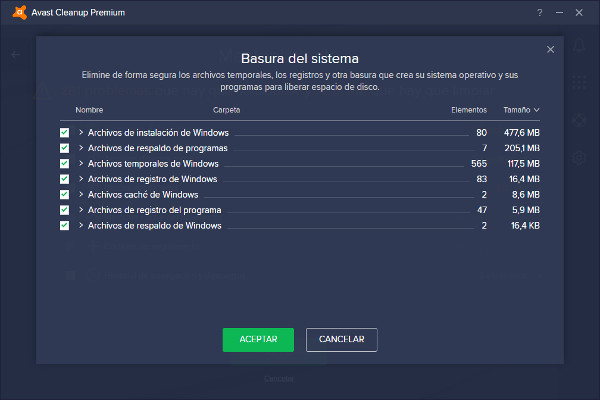Expand Archivos de instalación de Windows chevron

[x=81, y=132]
